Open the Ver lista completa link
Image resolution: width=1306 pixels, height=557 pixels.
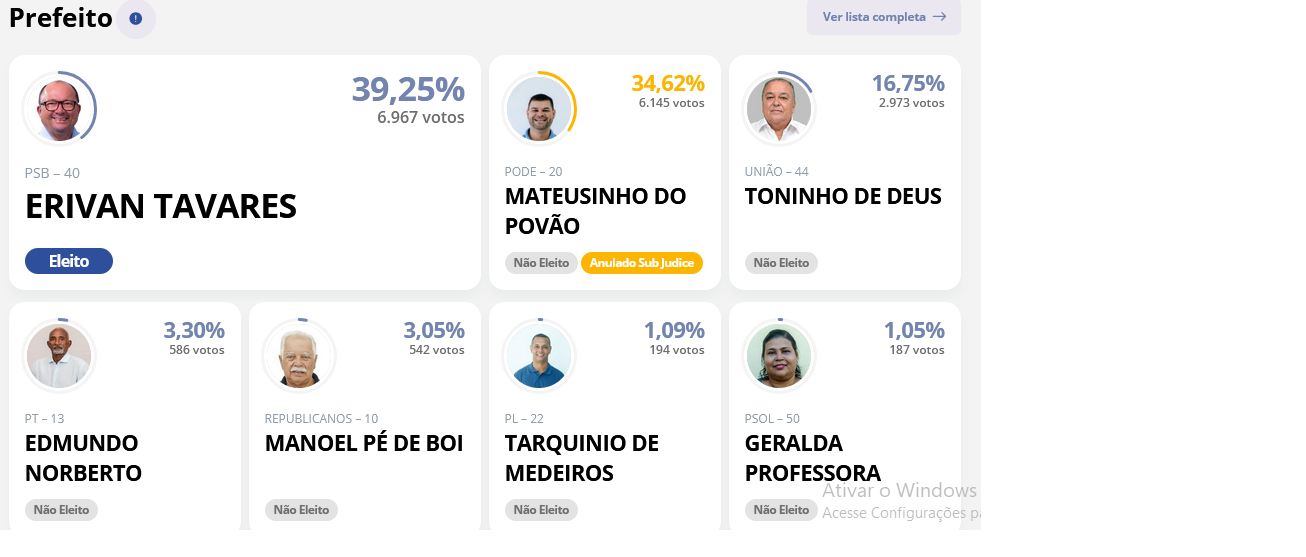click(x=884, y=17)
